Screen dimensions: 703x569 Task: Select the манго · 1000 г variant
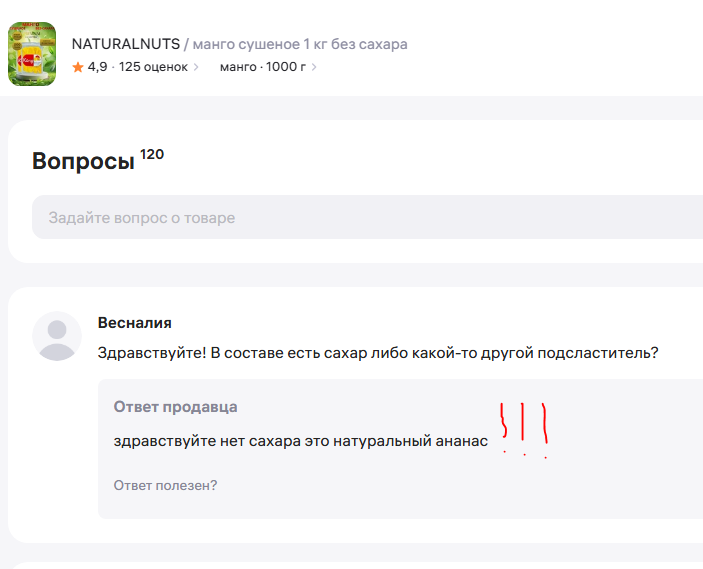263,67
